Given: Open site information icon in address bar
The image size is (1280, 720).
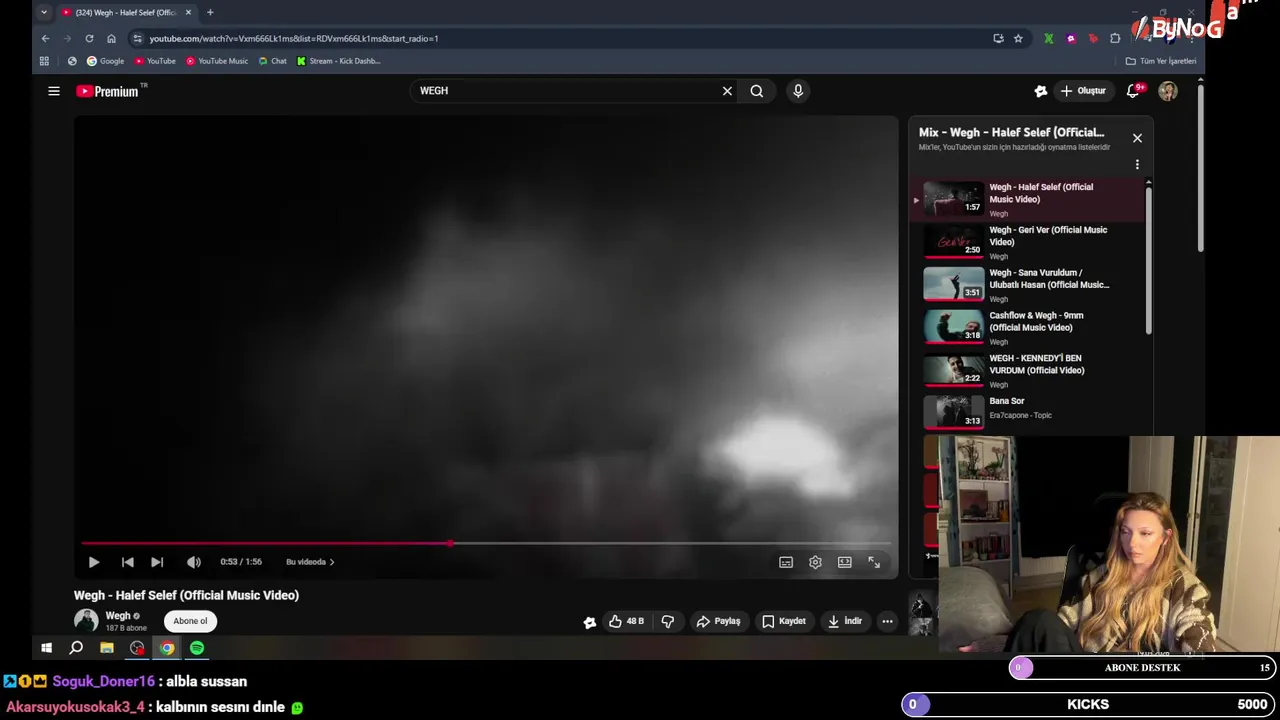Looking at the screenshot, I should (x=138, y=38).
